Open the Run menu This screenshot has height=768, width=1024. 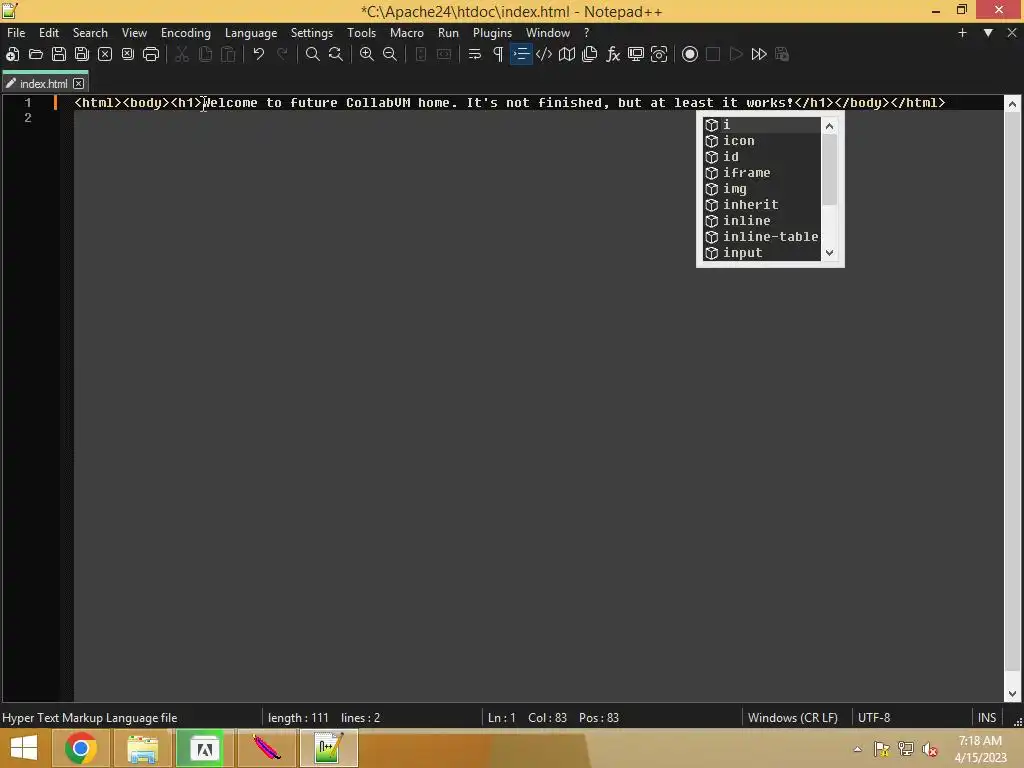[x=448, y=33]
